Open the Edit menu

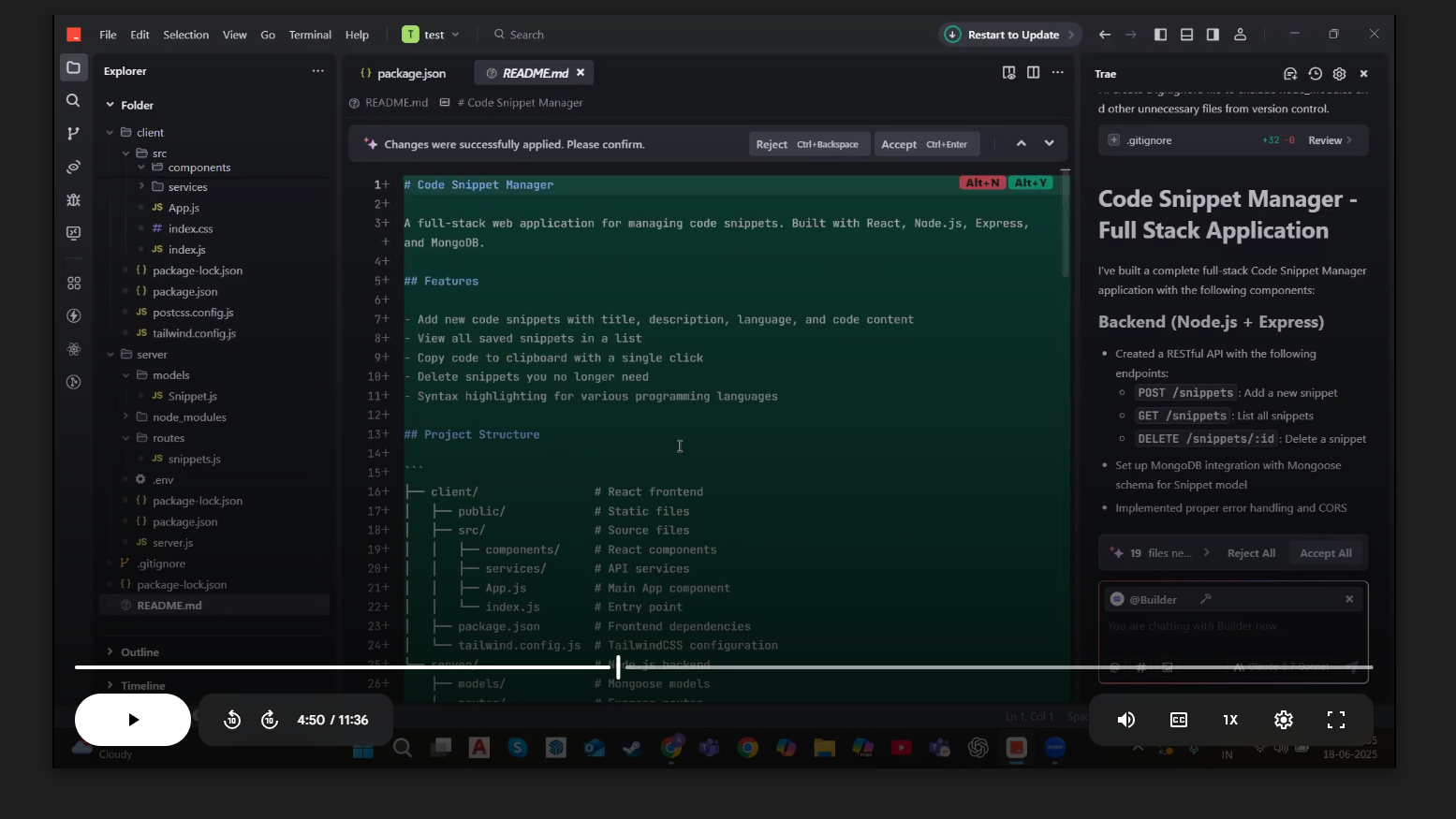140,35
